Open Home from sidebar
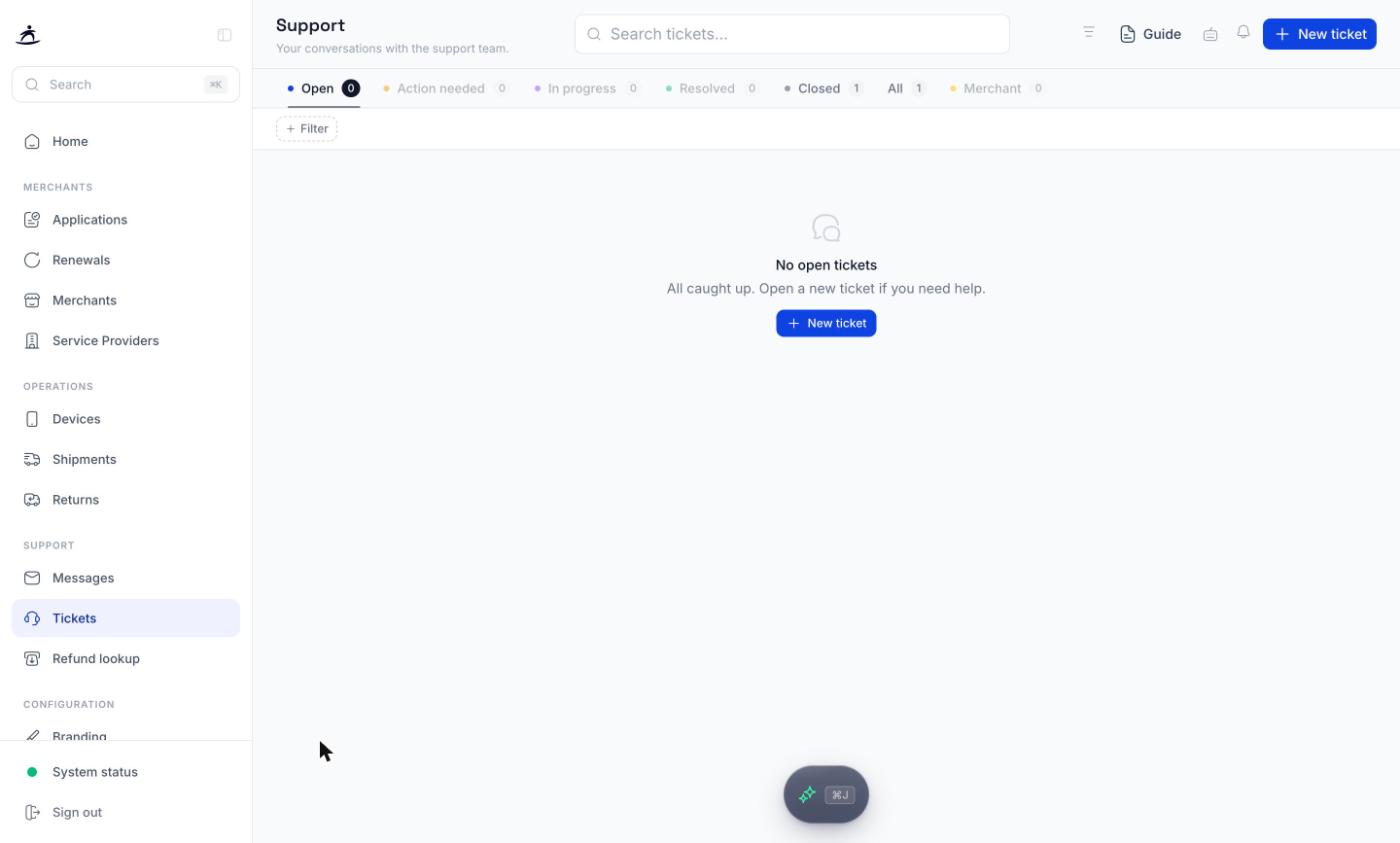 (126, 142)
